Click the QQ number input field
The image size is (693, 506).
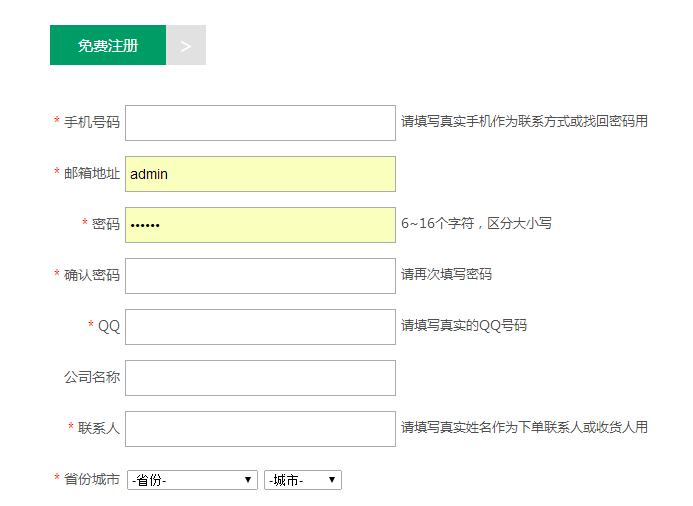click(x=260, y=327)
